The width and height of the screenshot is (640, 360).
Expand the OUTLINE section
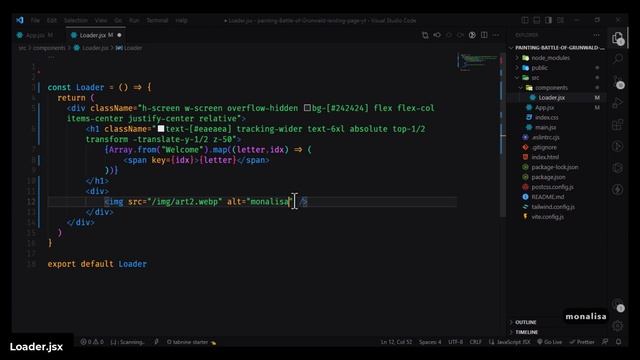click(526, 322)
